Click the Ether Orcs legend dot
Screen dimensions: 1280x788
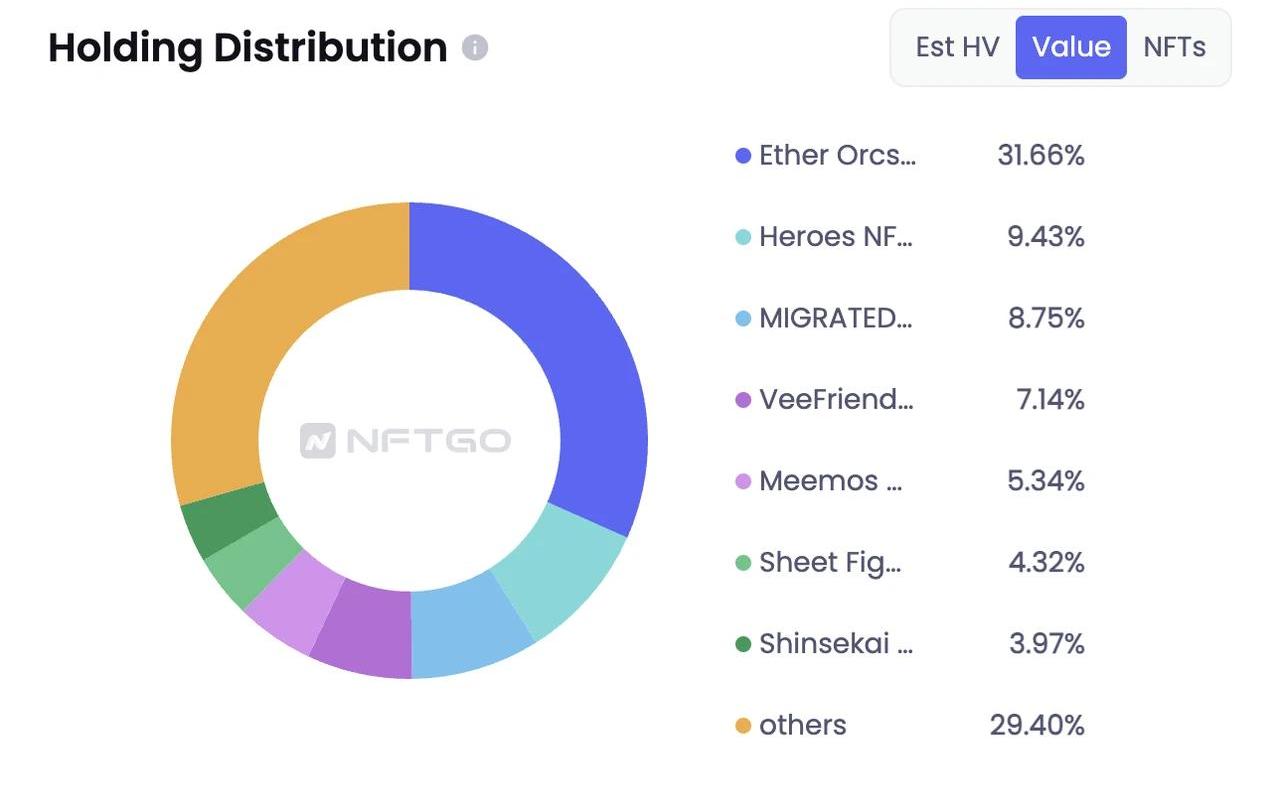click(743, 156)
